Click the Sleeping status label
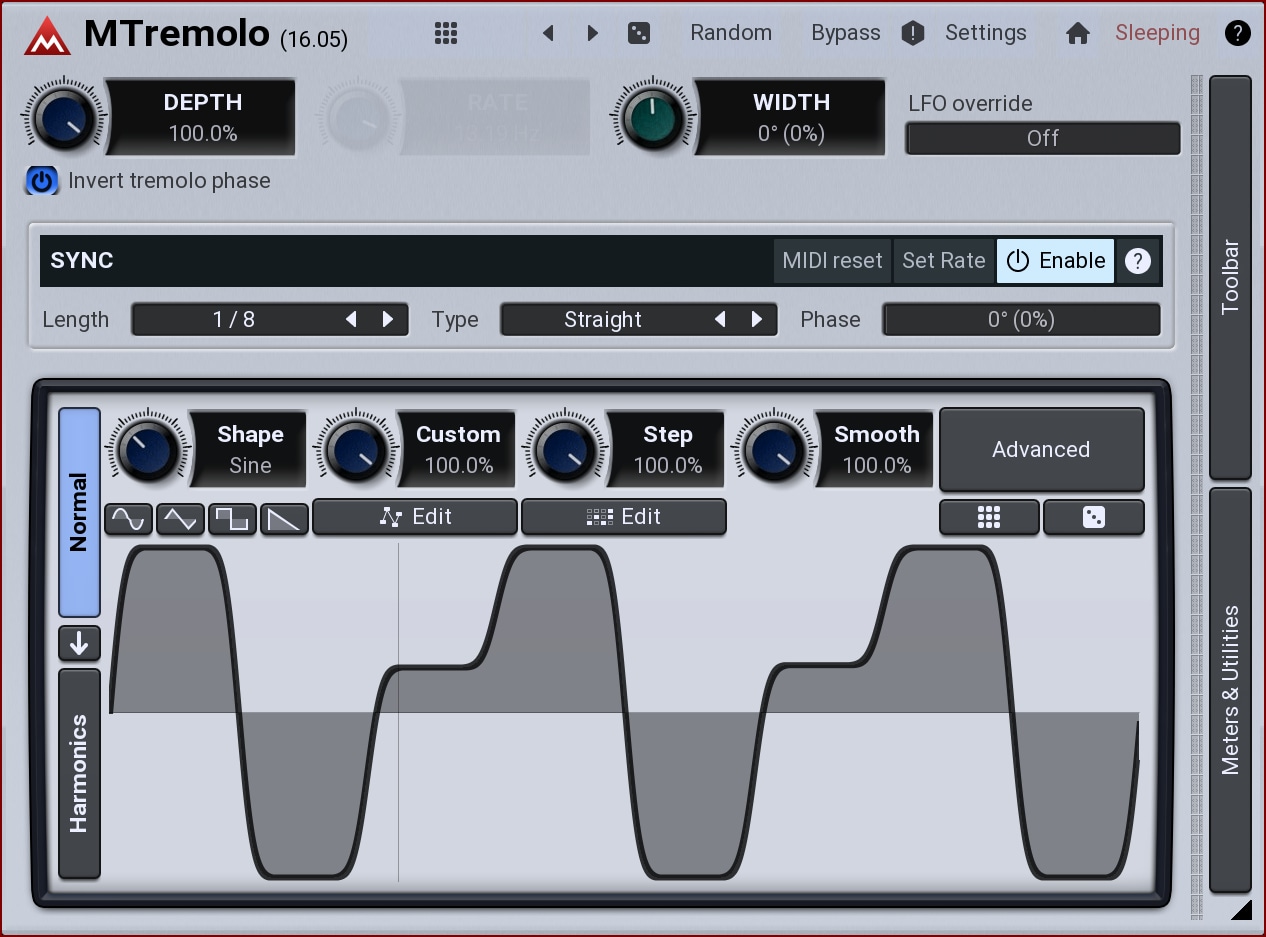This screenshot has width=1266, height=937. (1157, 33)
